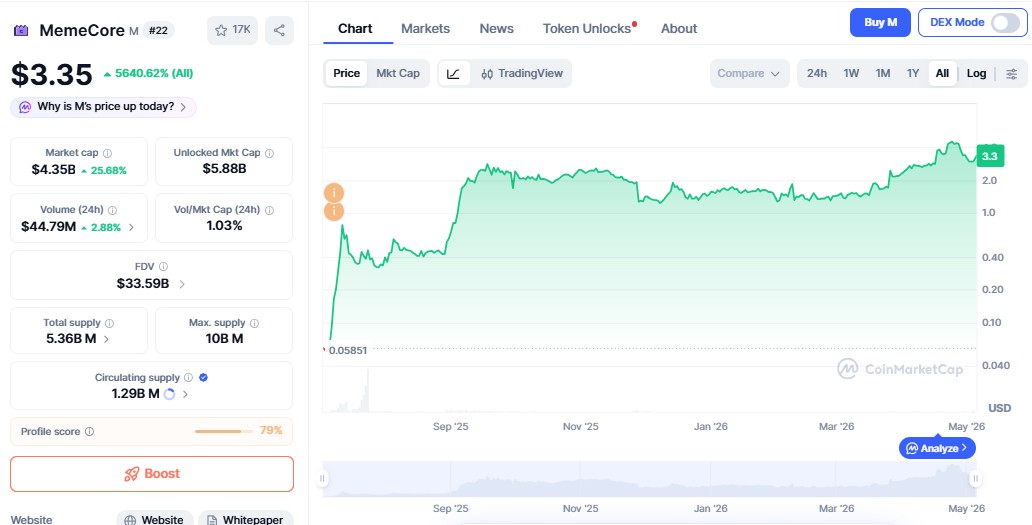
Task: Open the News tab
Action: pos(496,28)
